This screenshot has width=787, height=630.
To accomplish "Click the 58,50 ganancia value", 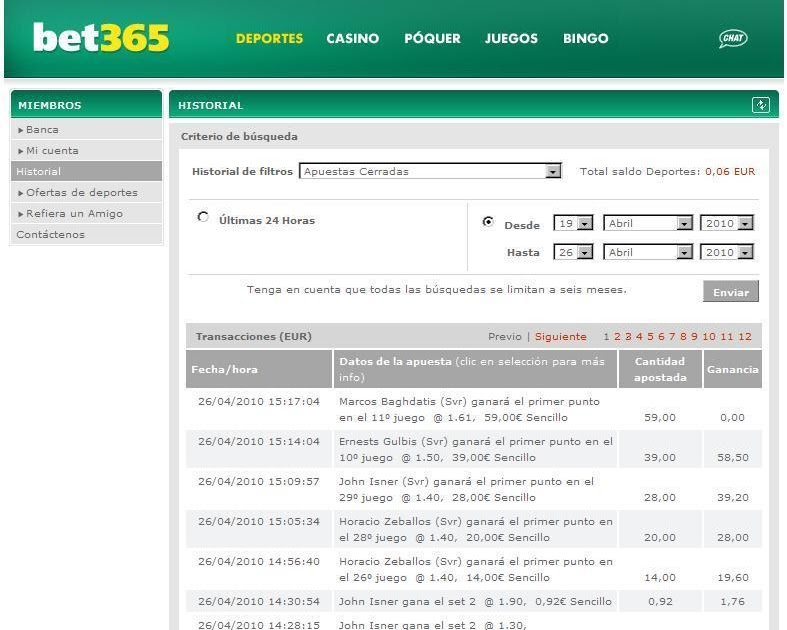I will pyautogui.click(x=732, y=457).
